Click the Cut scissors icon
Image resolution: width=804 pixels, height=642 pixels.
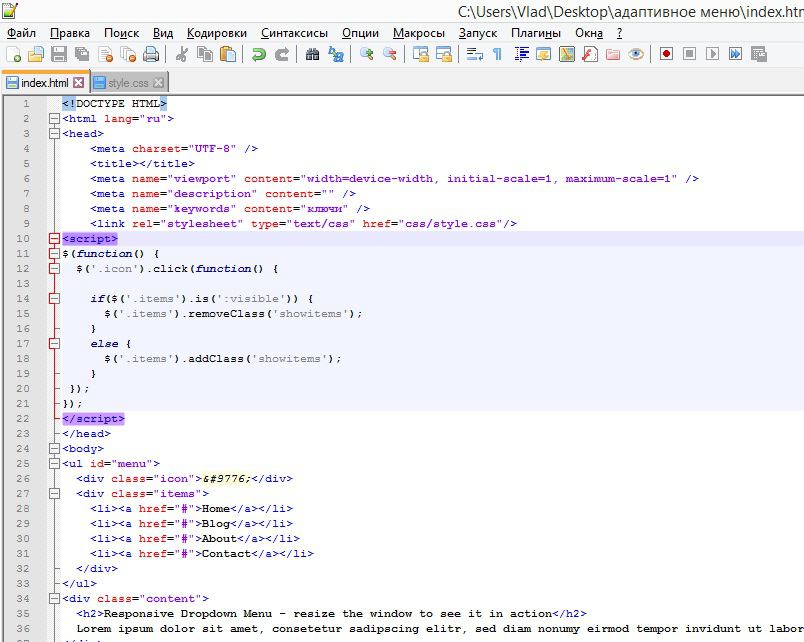tap(182, 54)
